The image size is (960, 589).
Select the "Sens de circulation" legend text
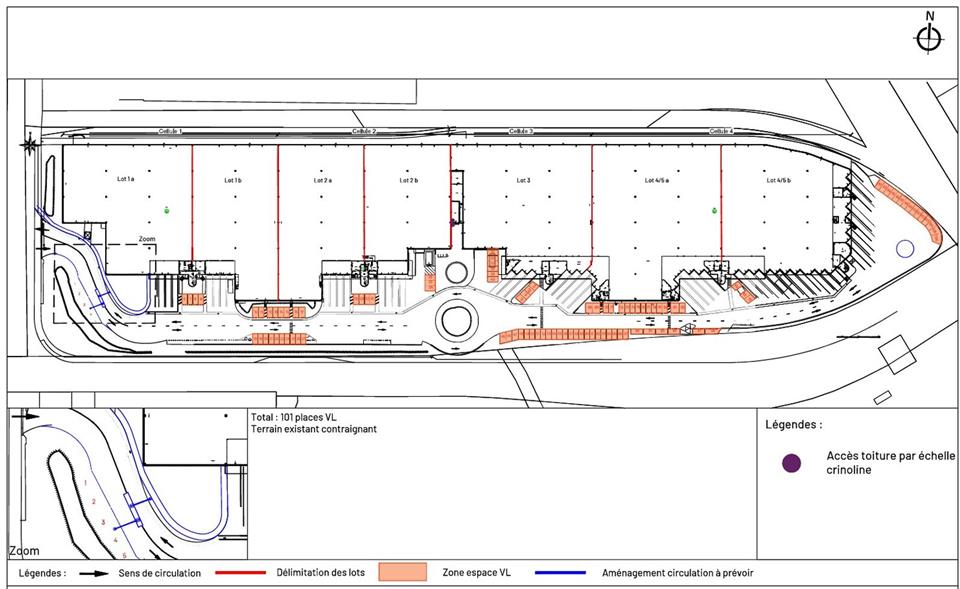pos(159,574)
